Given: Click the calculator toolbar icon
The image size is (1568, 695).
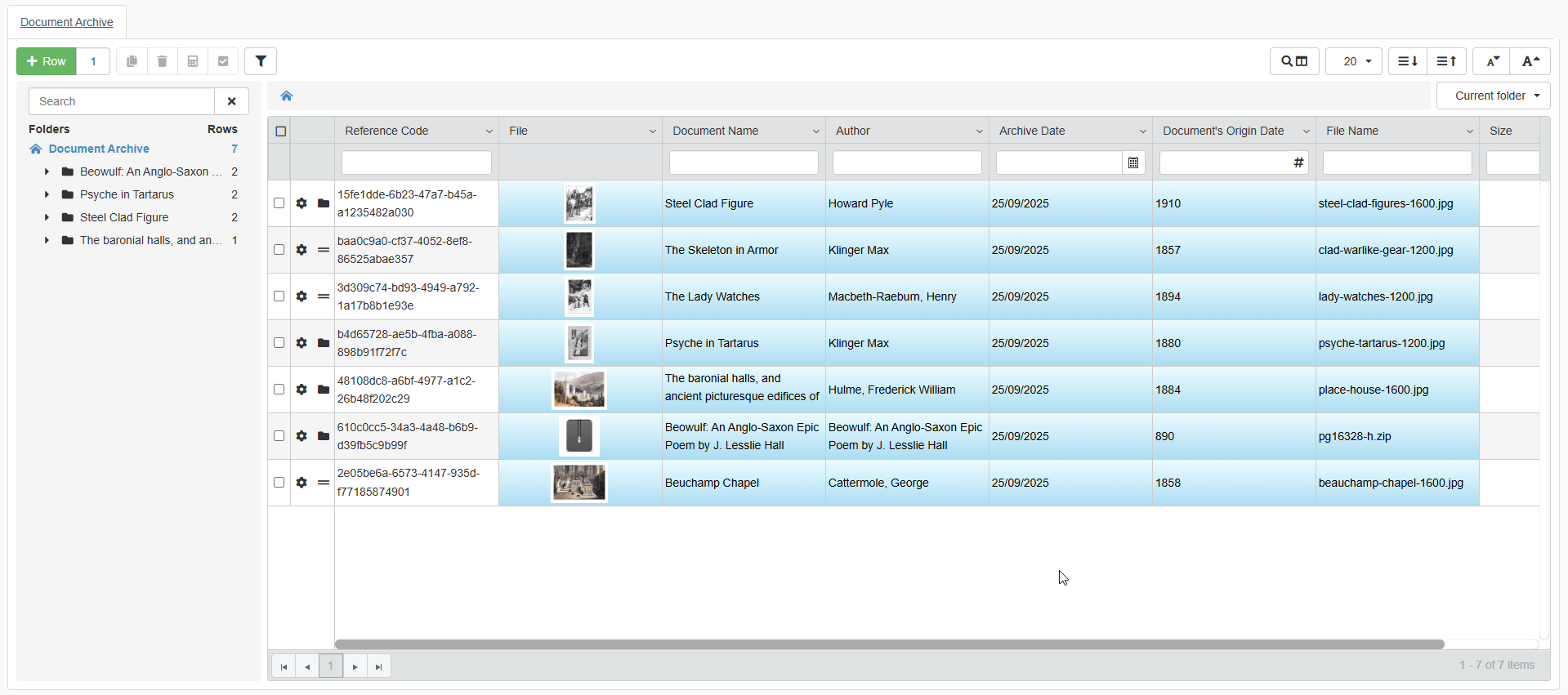Looking at the screenshot, I should click(x=193, y=61).
